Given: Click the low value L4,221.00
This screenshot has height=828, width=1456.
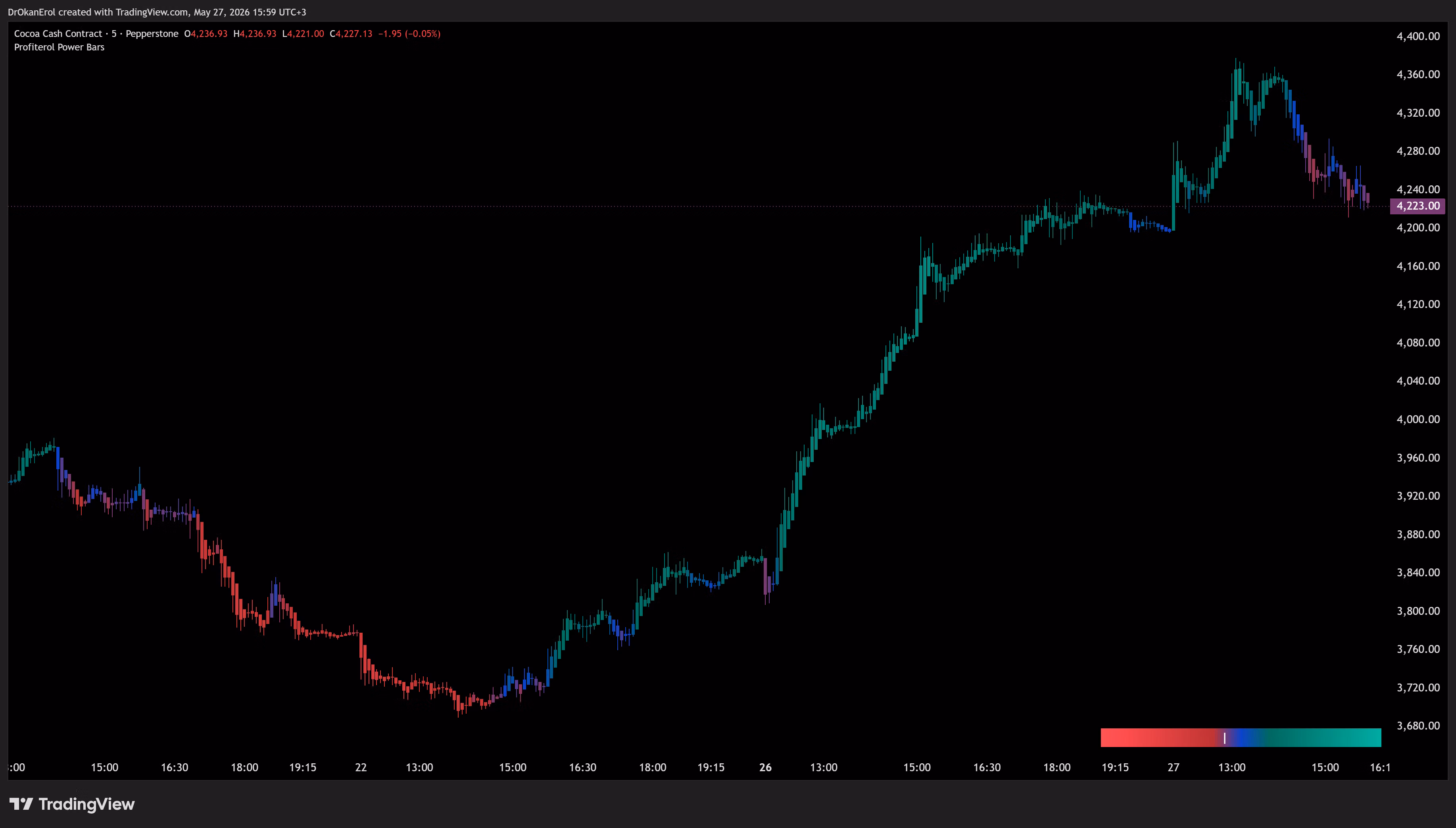Looking at the screenshot, I should 303,34.
